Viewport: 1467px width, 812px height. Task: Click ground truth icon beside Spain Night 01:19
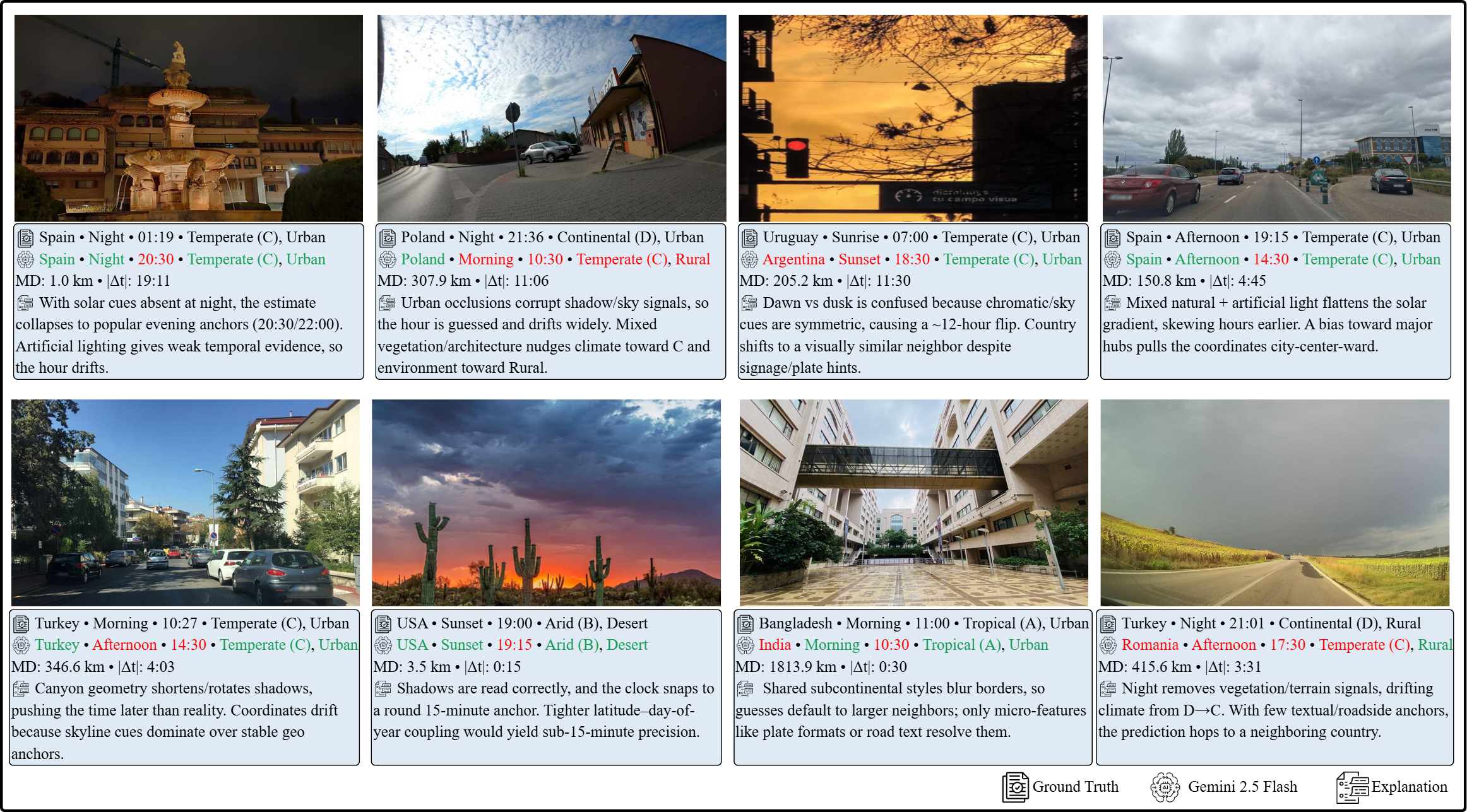click(25, 238)
